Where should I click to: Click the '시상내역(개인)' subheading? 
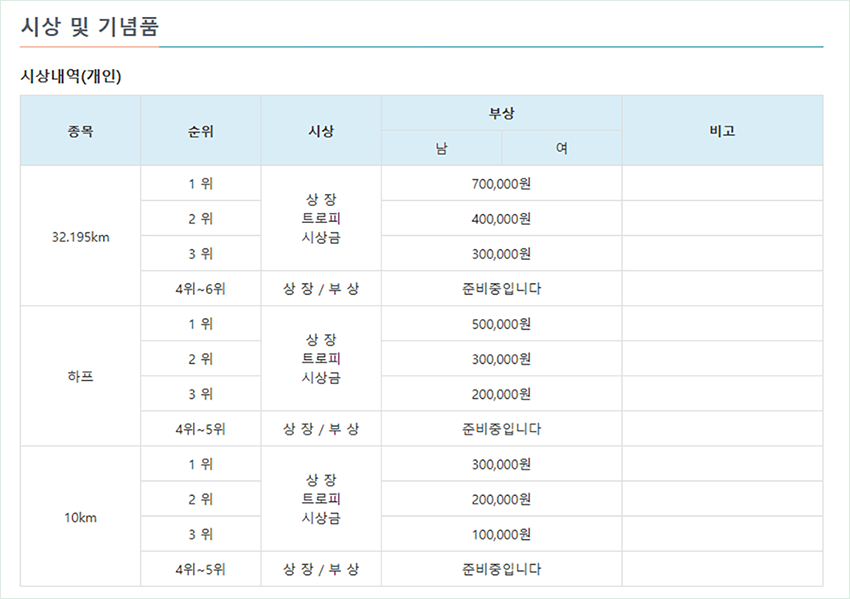point(70,76)
